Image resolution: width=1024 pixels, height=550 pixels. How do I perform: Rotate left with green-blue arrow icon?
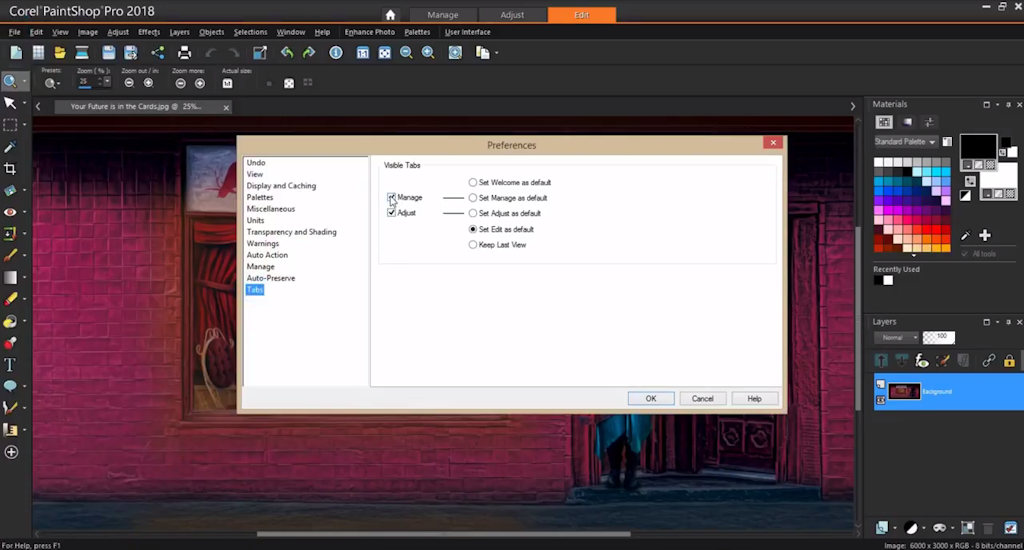(287, 53)
